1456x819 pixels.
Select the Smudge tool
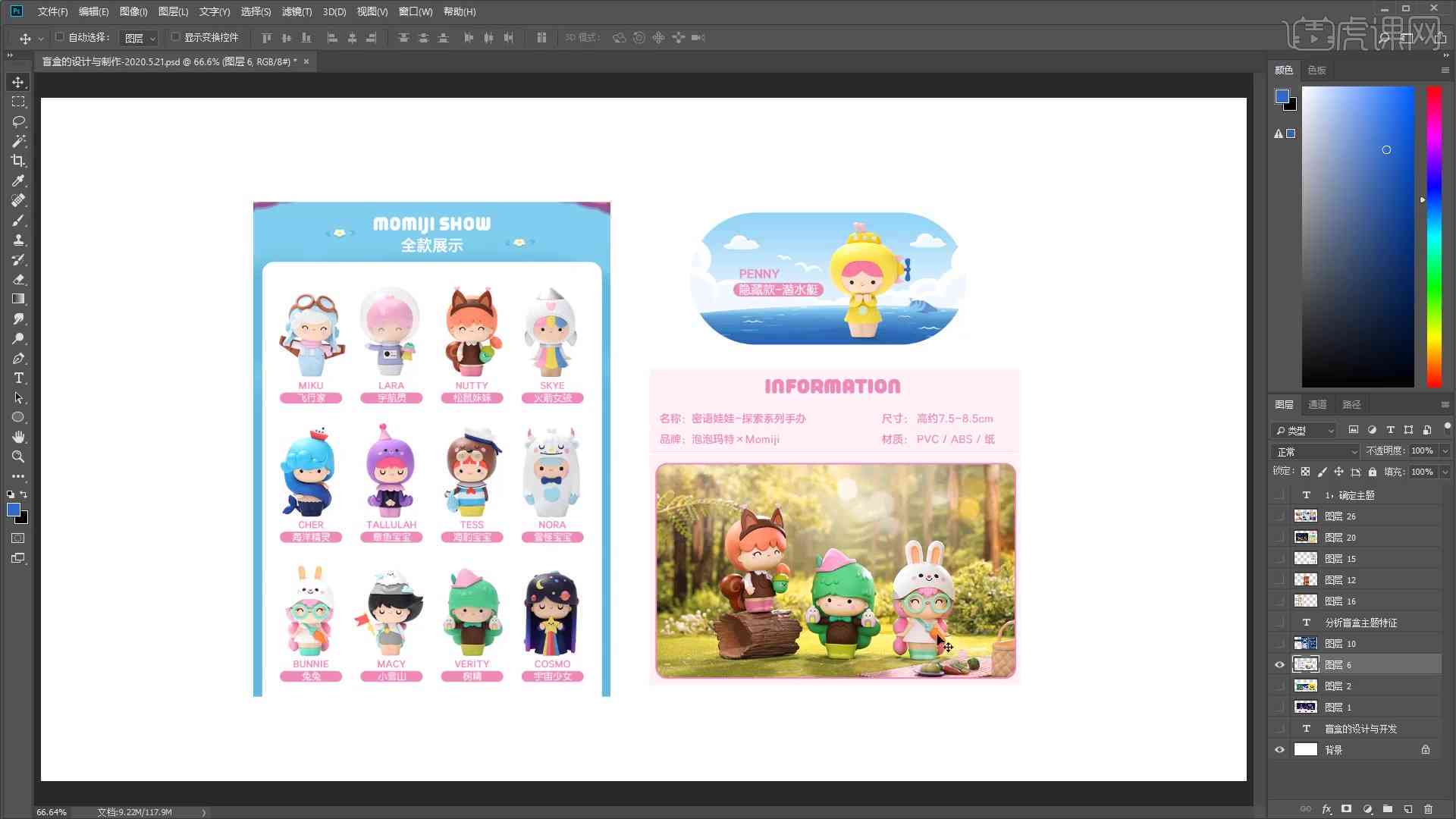[18, 318]
